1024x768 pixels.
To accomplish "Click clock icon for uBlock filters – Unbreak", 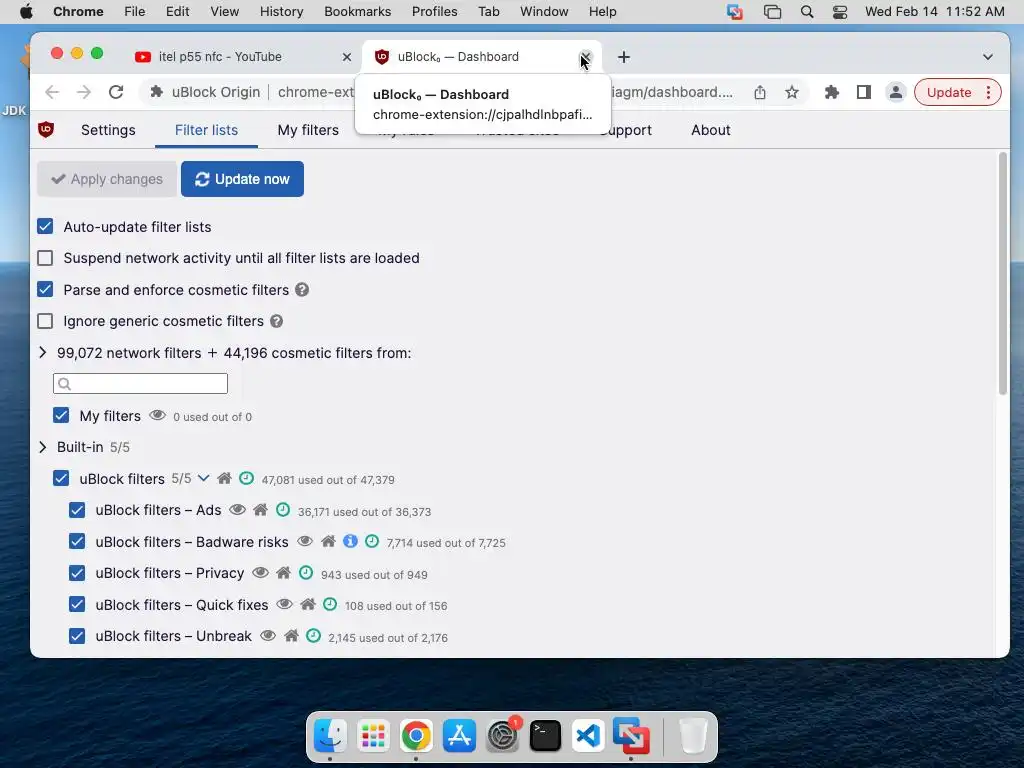I will click(313, 635).
